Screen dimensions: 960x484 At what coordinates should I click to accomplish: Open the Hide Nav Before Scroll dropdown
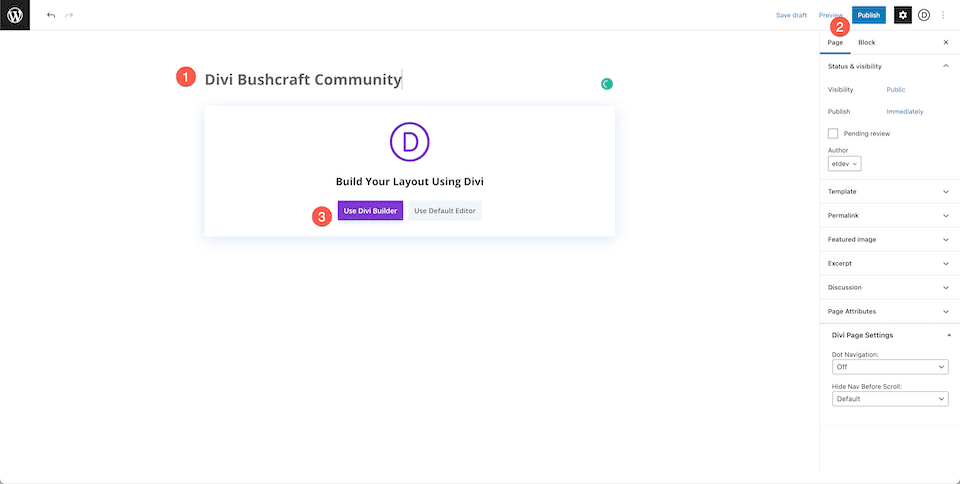click(890, 399)
